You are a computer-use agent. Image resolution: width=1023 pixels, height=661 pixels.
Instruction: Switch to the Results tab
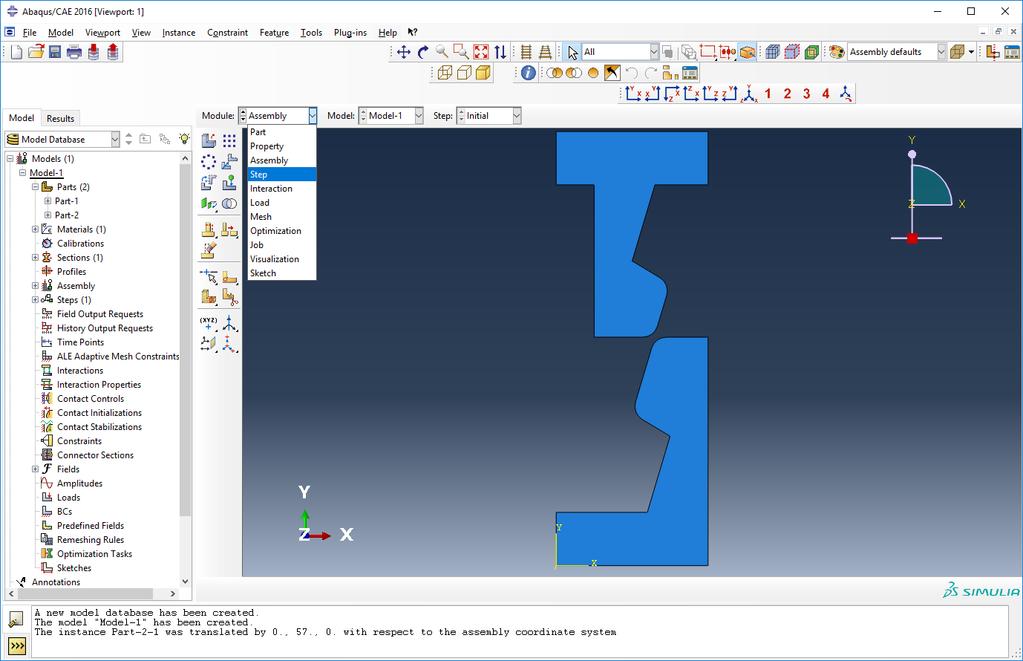tap(60, 118)
